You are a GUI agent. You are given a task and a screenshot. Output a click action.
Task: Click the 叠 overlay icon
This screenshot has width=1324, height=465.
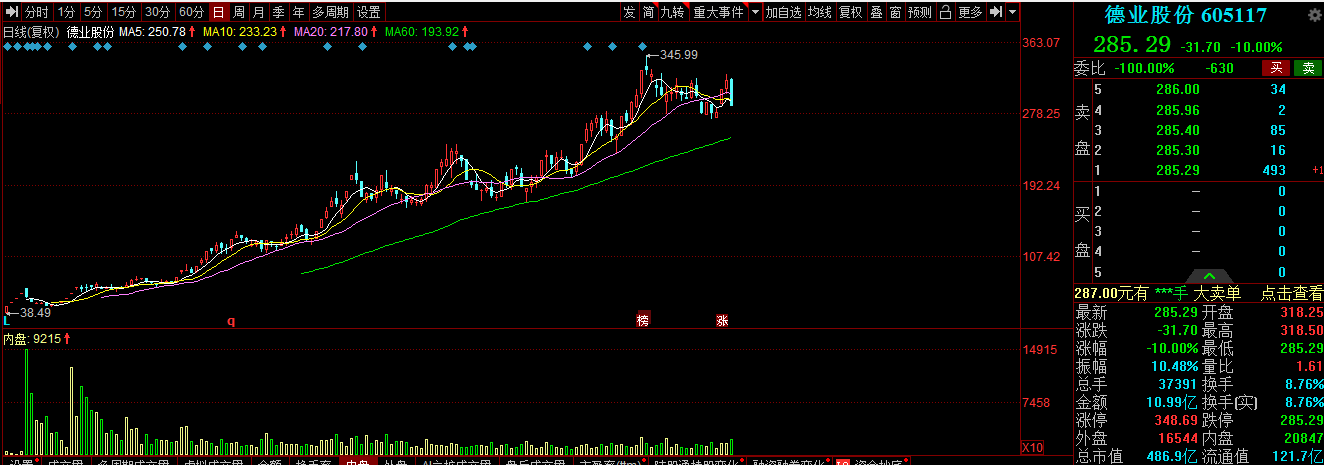click(876, 12)
